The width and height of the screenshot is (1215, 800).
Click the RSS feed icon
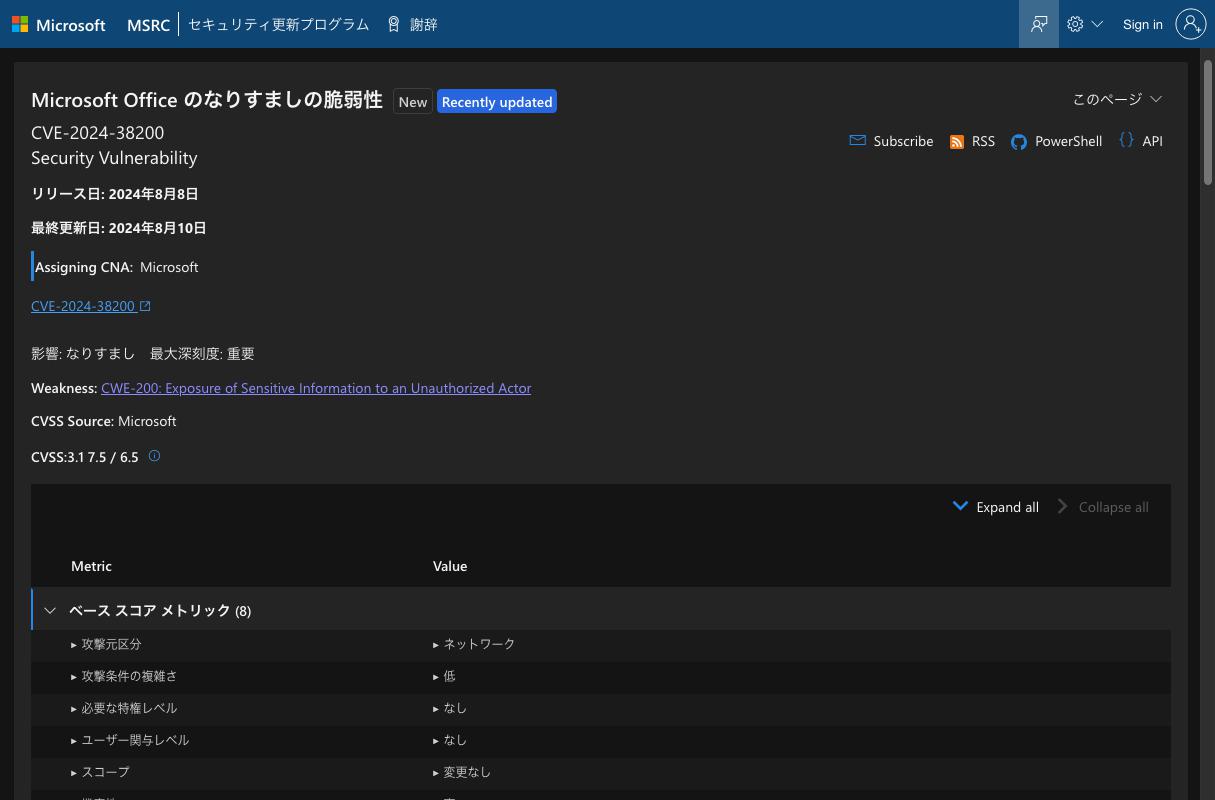957,142
